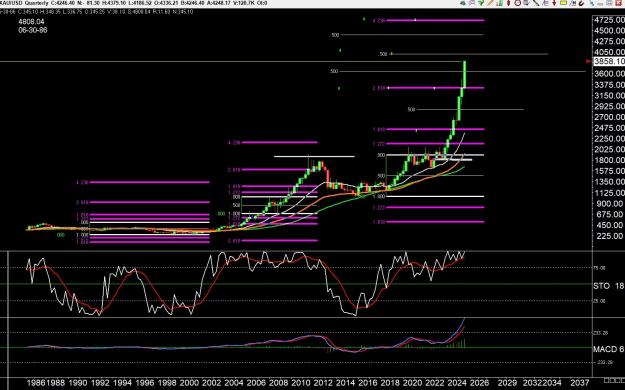This screenshot has width=625, height=390.
Task: Click the STO indicator label
Action: [x=601, y=286]
